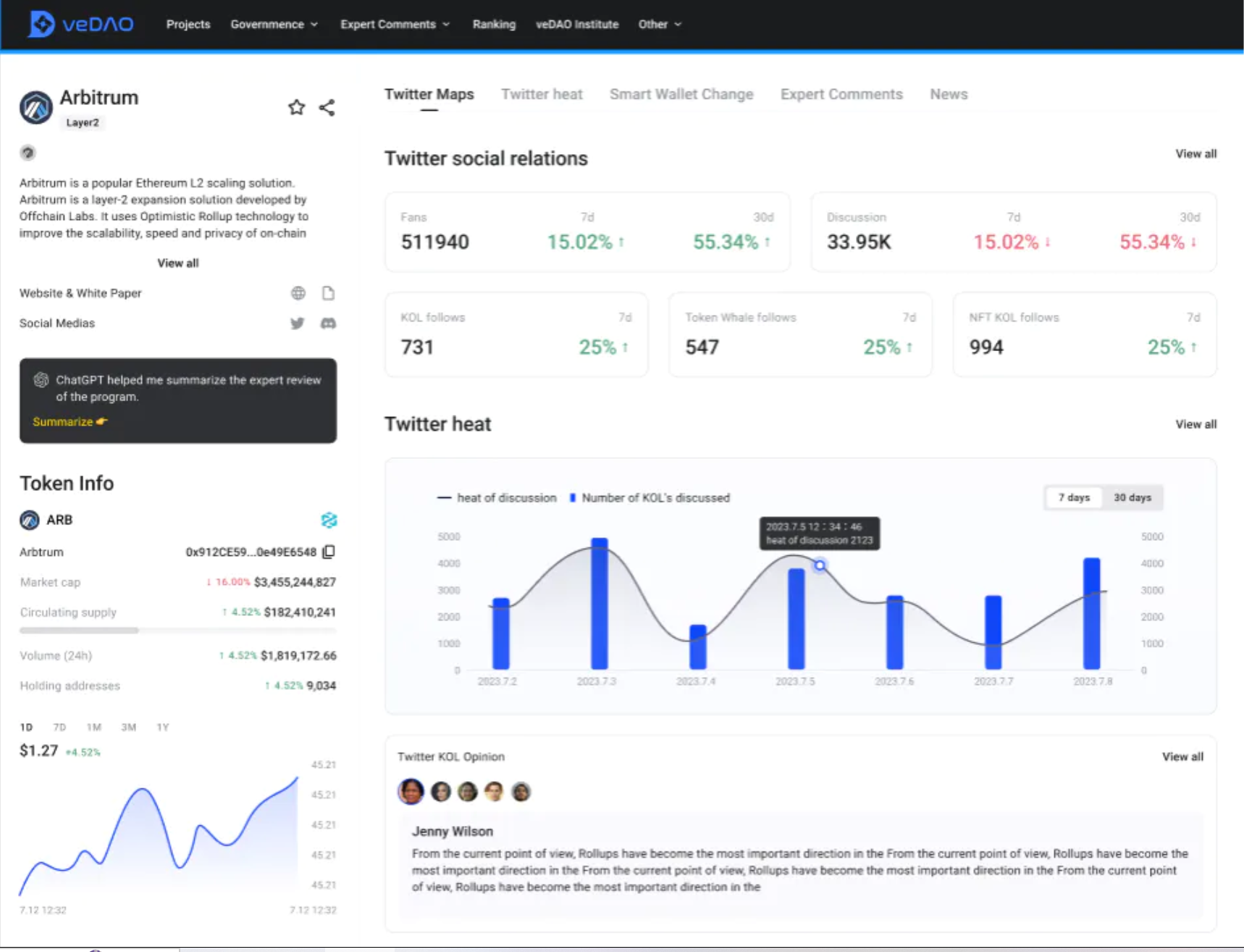View all Twitter social relations
This screenshot has height=952, width=1244.
pos(1195,153)
